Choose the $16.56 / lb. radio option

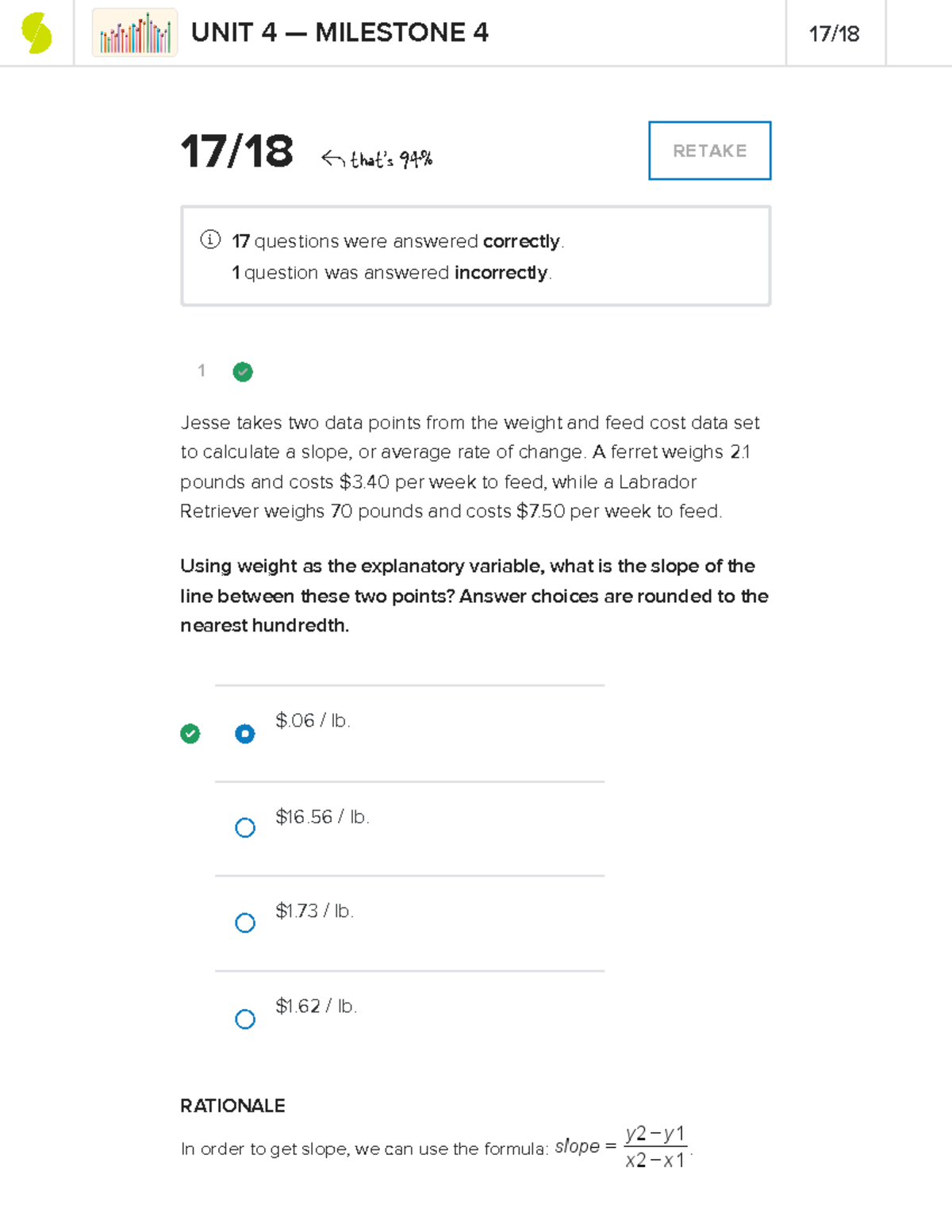pyautogui.click(x=245, y=828)
